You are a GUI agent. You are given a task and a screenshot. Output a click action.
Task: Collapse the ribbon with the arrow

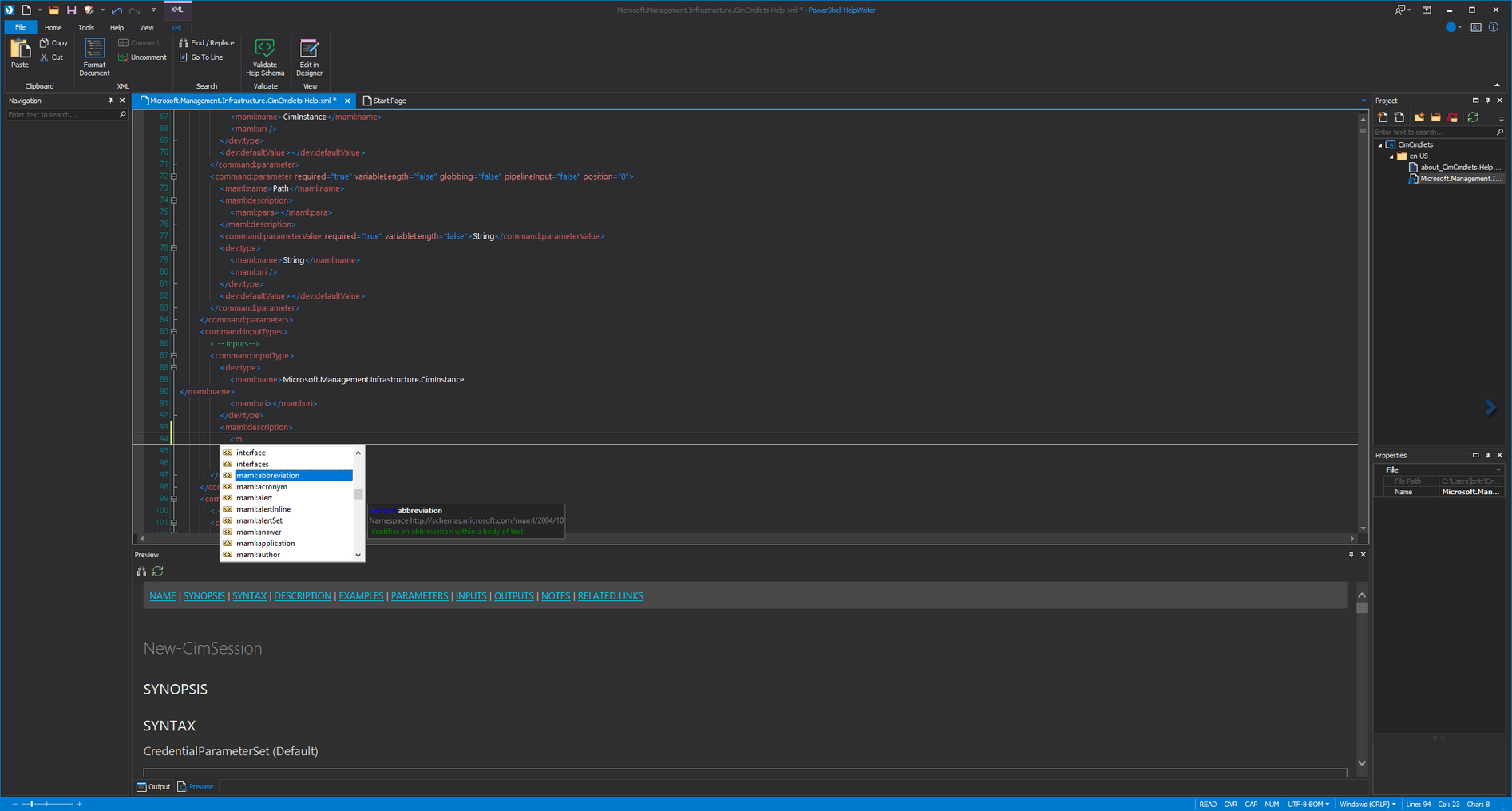coord(1497,85)
